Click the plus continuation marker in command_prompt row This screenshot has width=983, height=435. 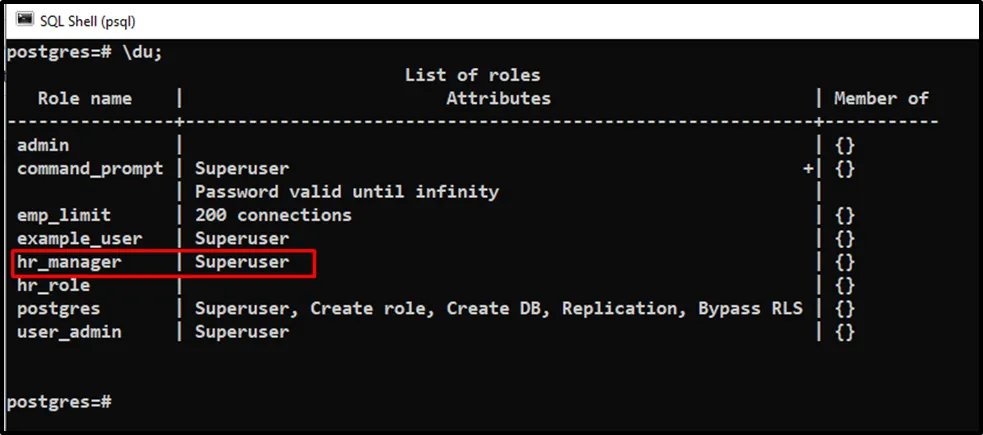808,168
